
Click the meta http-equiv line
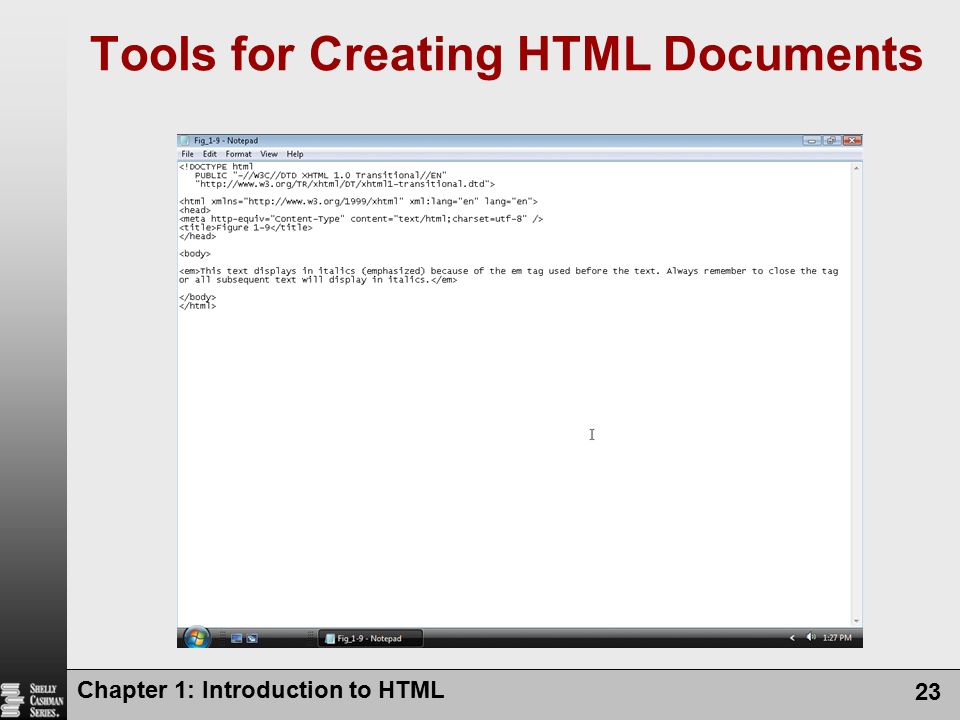361,219
